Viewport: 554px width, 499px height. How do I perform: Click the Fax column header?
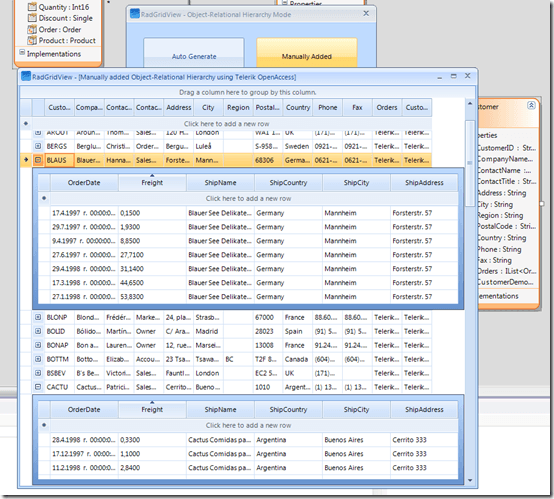(357, 107)
